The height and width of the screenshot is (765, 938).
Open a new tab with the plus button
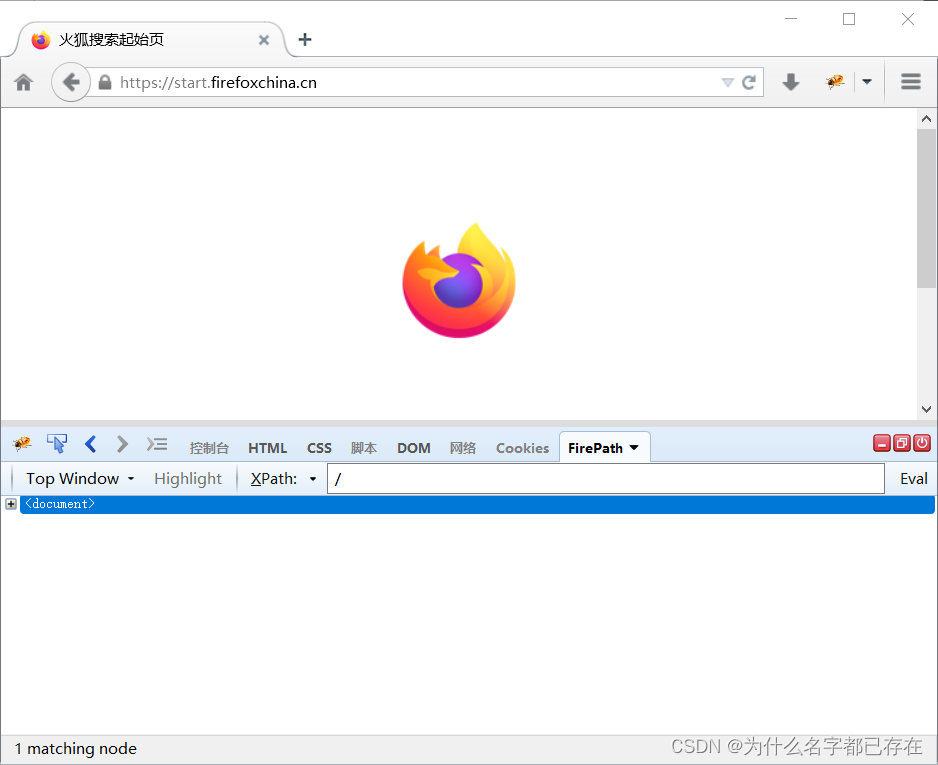pyautogui.click(x=304, y=39)
